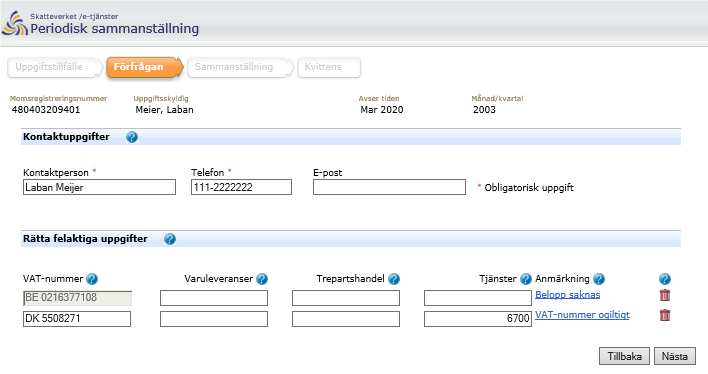Open the Belopp saknas remark link
Viewport: 708px width, 374px height.
(x=568, y=295)
